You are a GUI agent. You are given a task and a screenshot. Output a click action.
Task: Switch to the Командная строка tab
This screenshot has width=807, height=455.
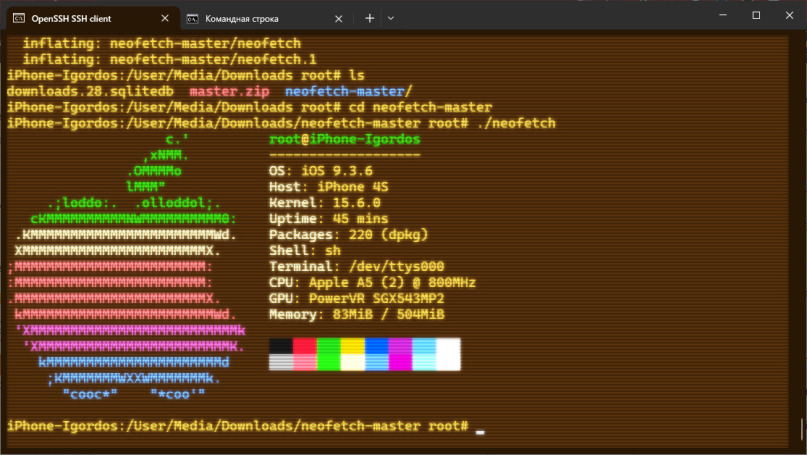250,18
